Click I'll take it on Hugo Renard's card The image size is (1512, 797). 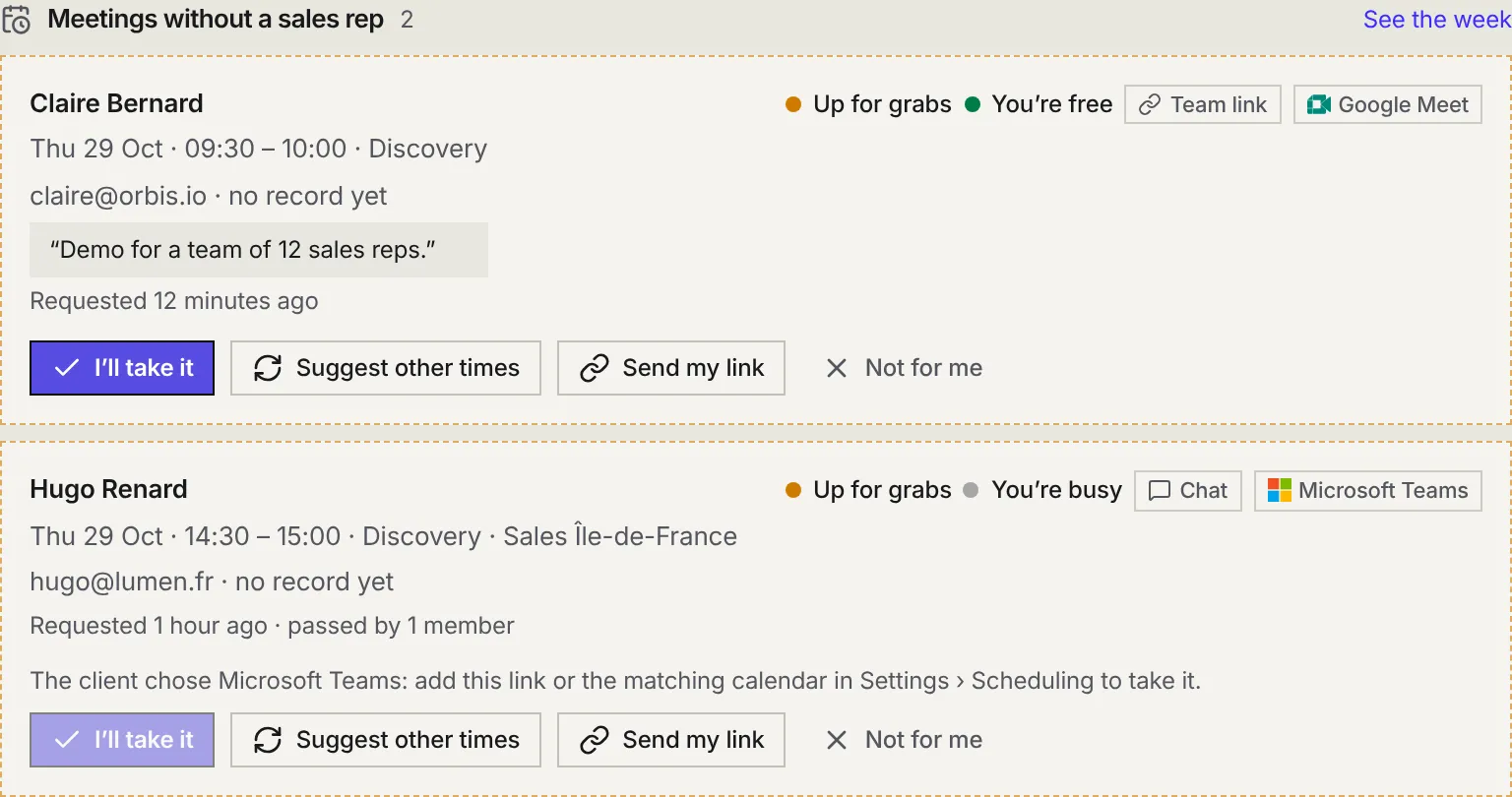[x=122, y=740]
